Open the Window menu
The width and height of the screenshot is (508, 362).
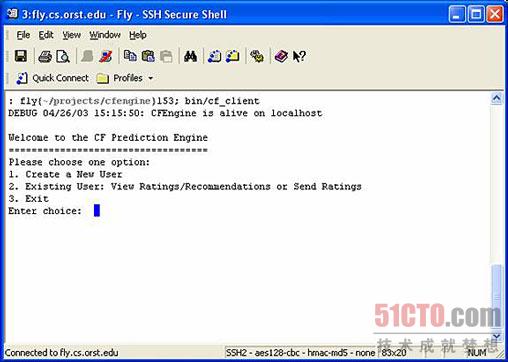click(x=105, y=35)
